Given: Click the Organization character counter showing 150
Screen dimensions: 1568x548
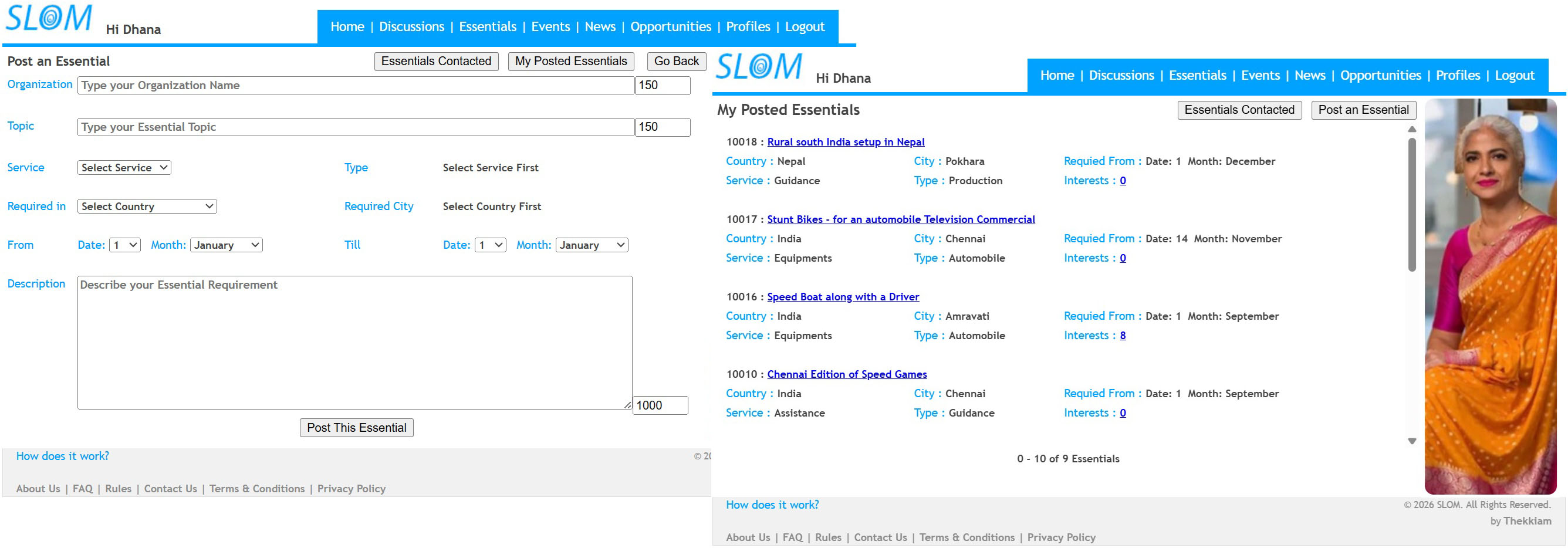Looking at the screenshot, I should [x=663, y=85].
